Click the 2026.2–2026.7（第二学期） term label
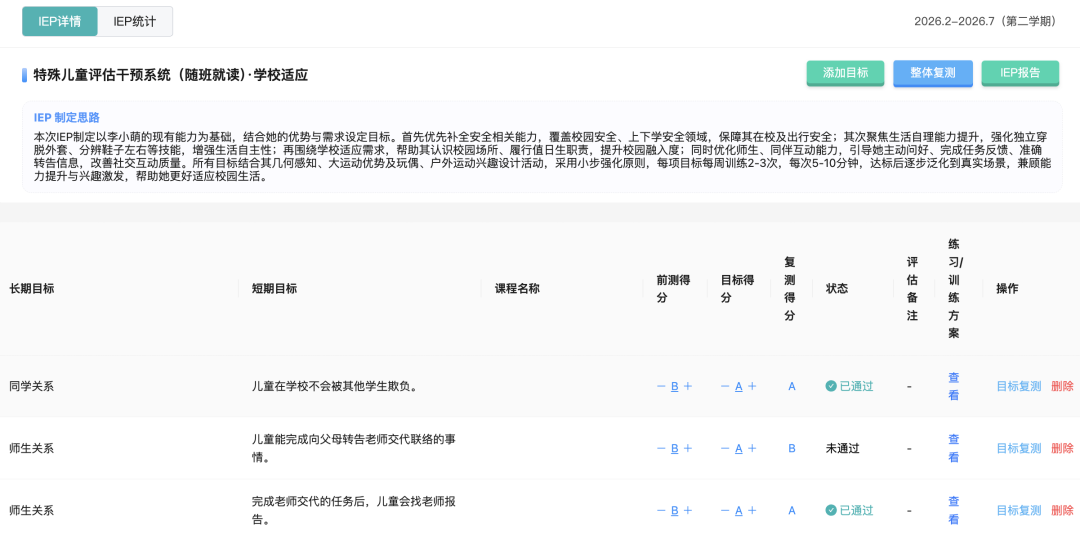Viewport: 1080px width, 540px height. click(986, 21)
